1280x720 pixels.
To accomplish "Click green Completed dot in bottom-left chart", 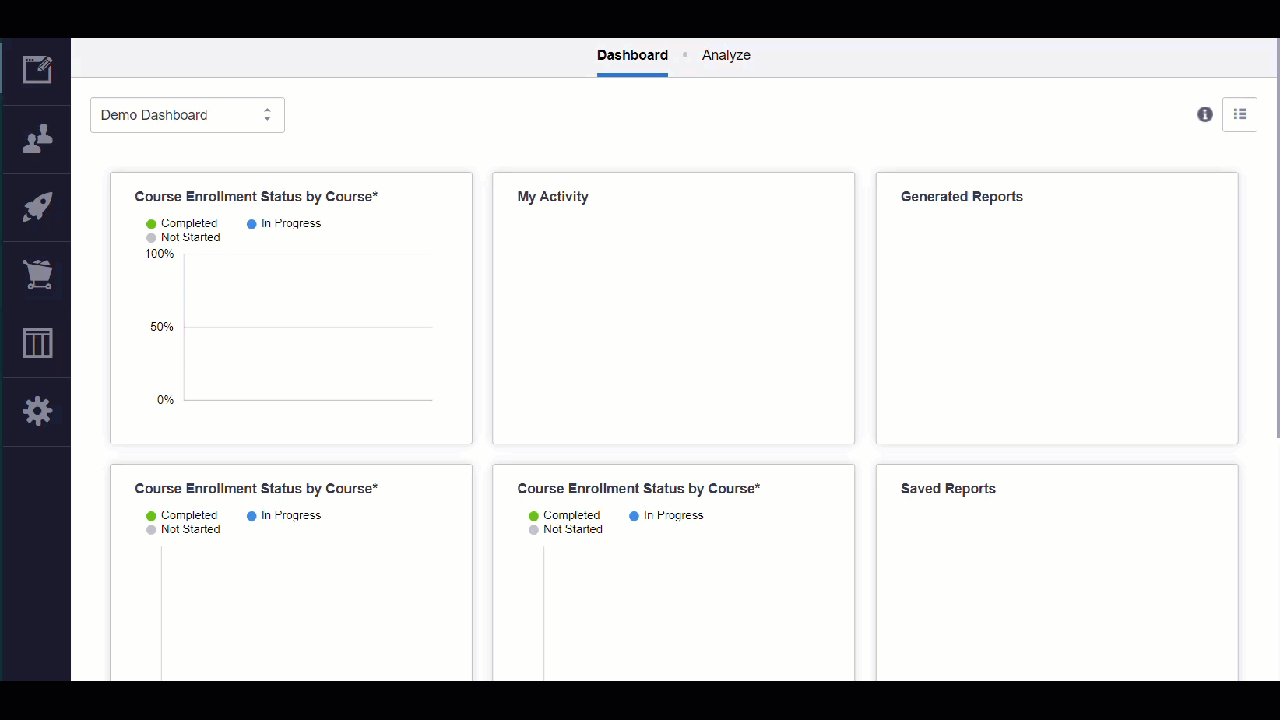I will click(x=152, y=516).
